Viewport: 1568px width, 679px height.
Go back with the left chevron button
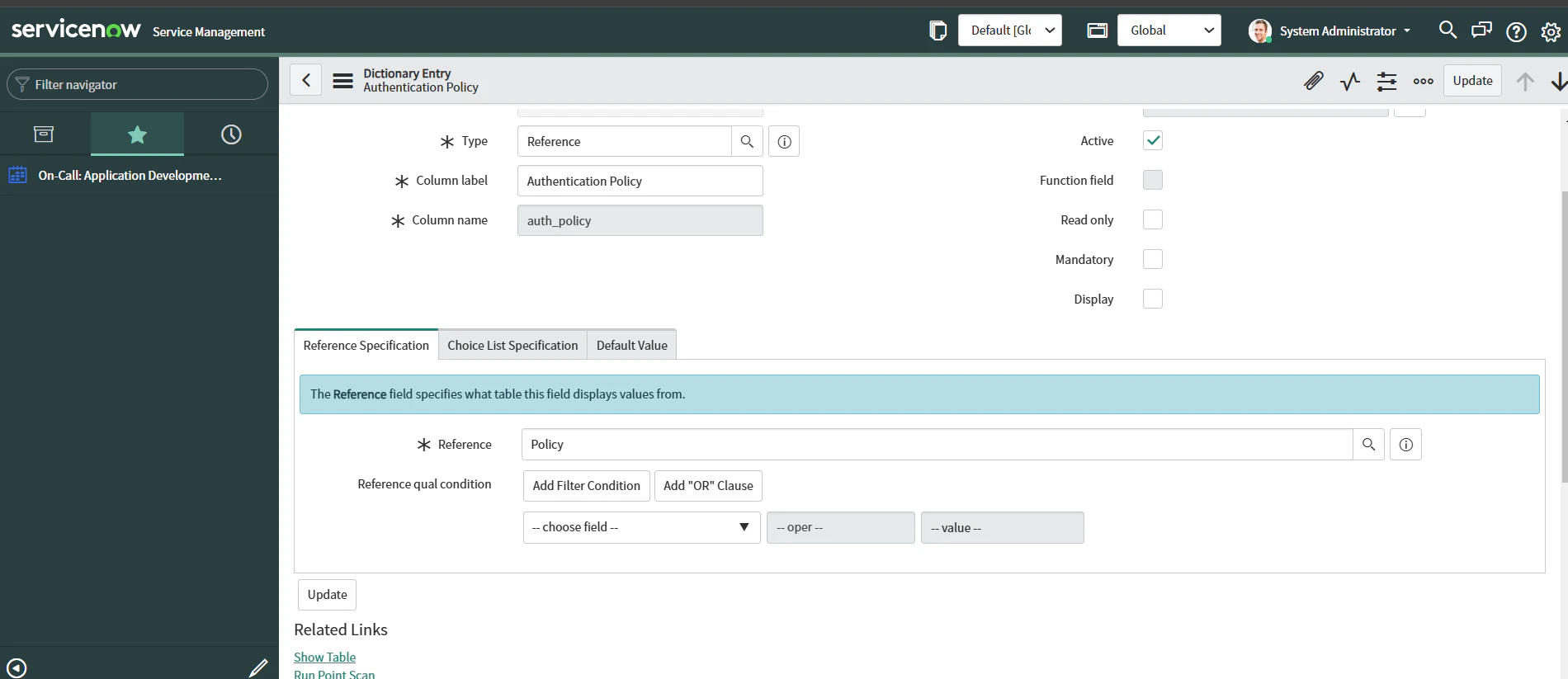[305, 80]
